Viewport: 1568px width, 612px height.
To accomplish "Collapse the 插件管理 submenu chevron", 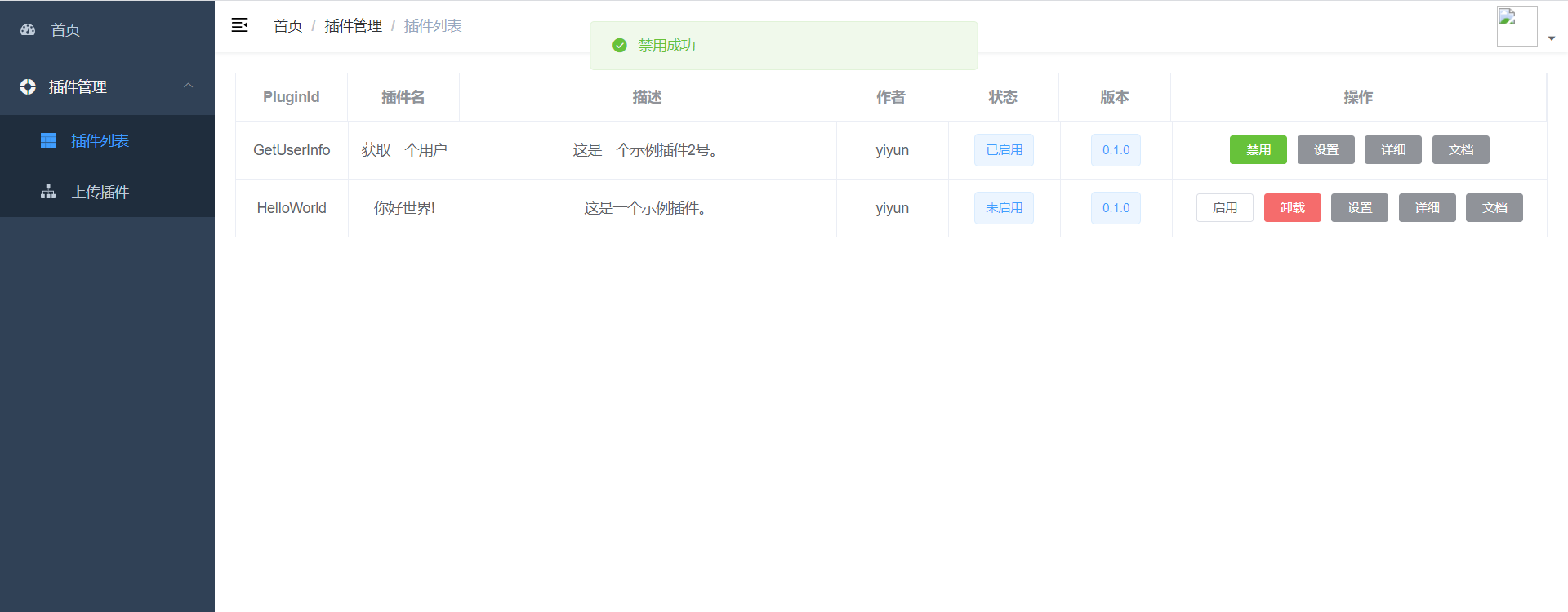I will click(188, 86).
